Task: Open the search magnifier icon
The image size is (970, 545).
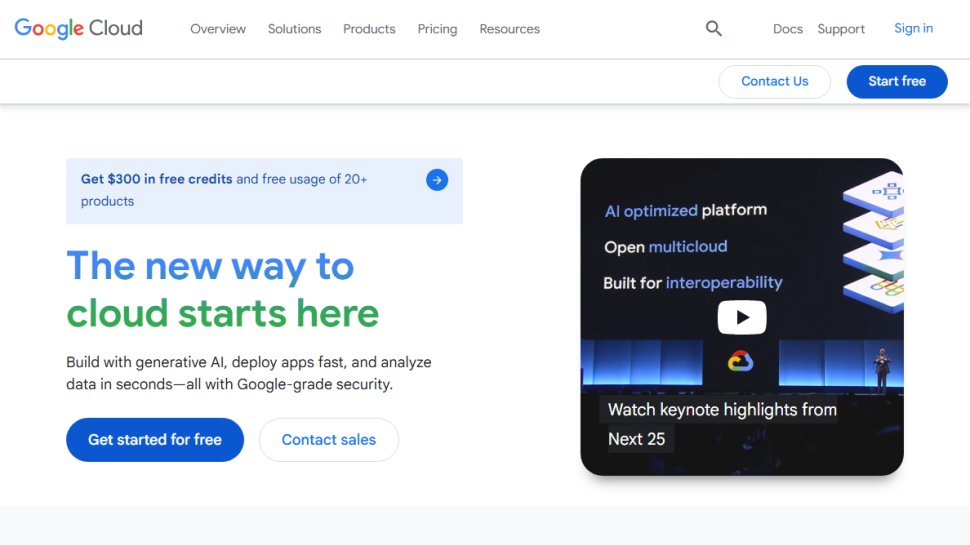Action: coord(713,28)
